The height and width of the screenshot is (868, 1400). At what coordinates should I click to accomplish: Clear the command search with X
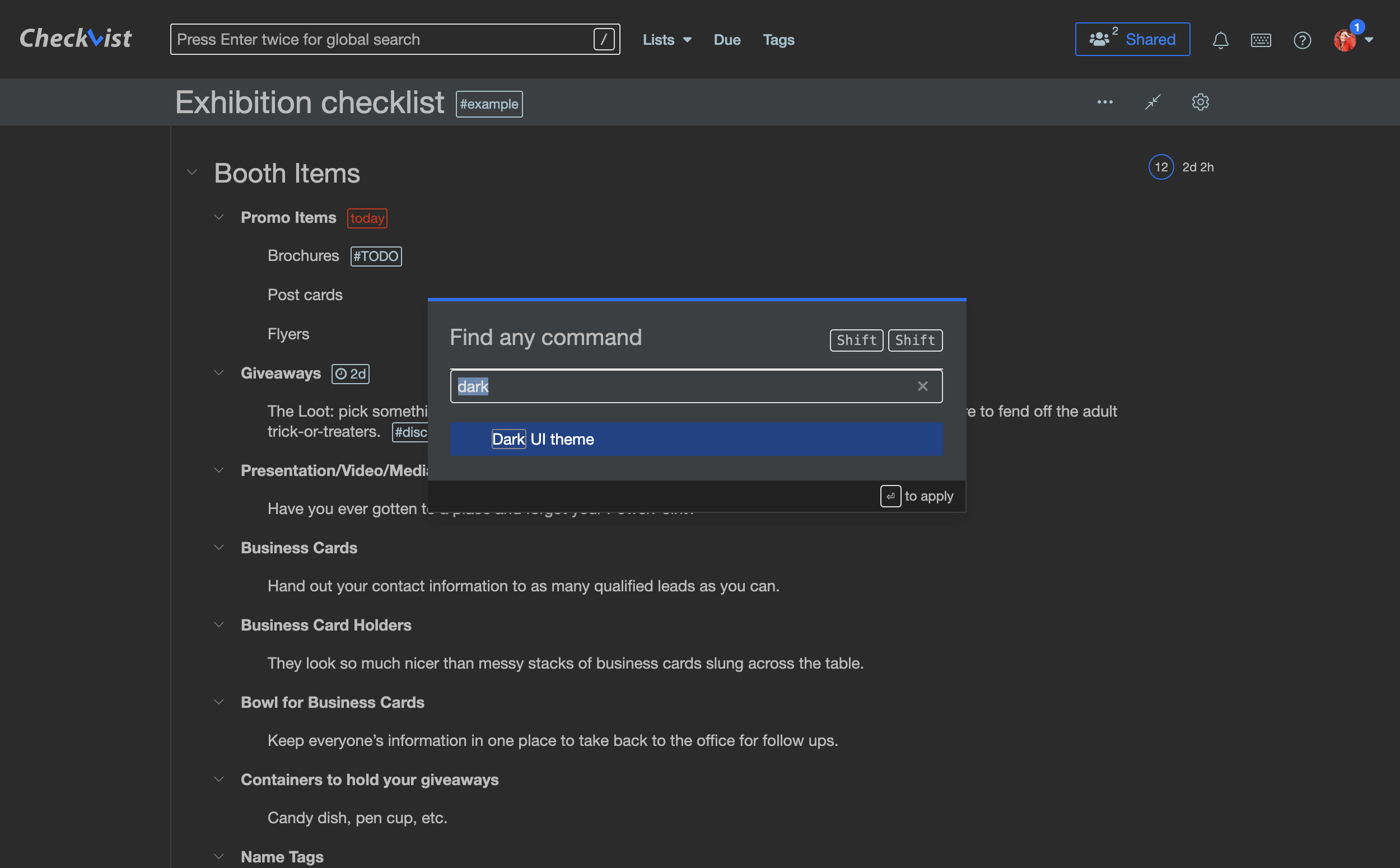tap(922, 386)
